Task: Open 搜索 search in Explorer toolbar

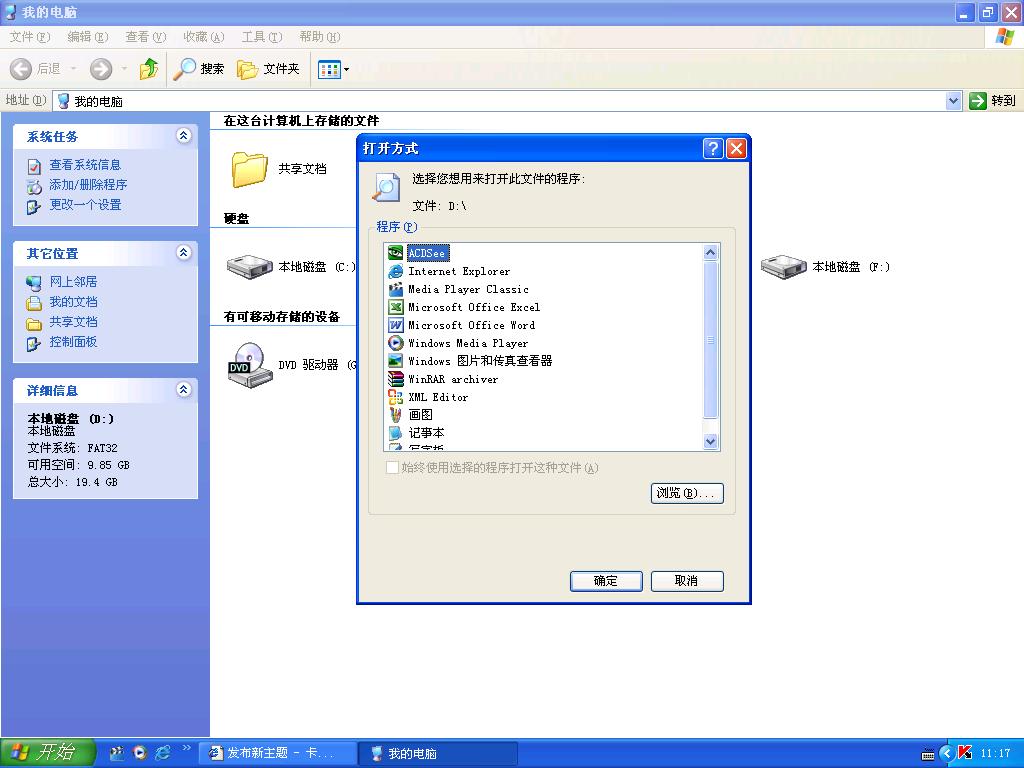Action: [199, 69]
